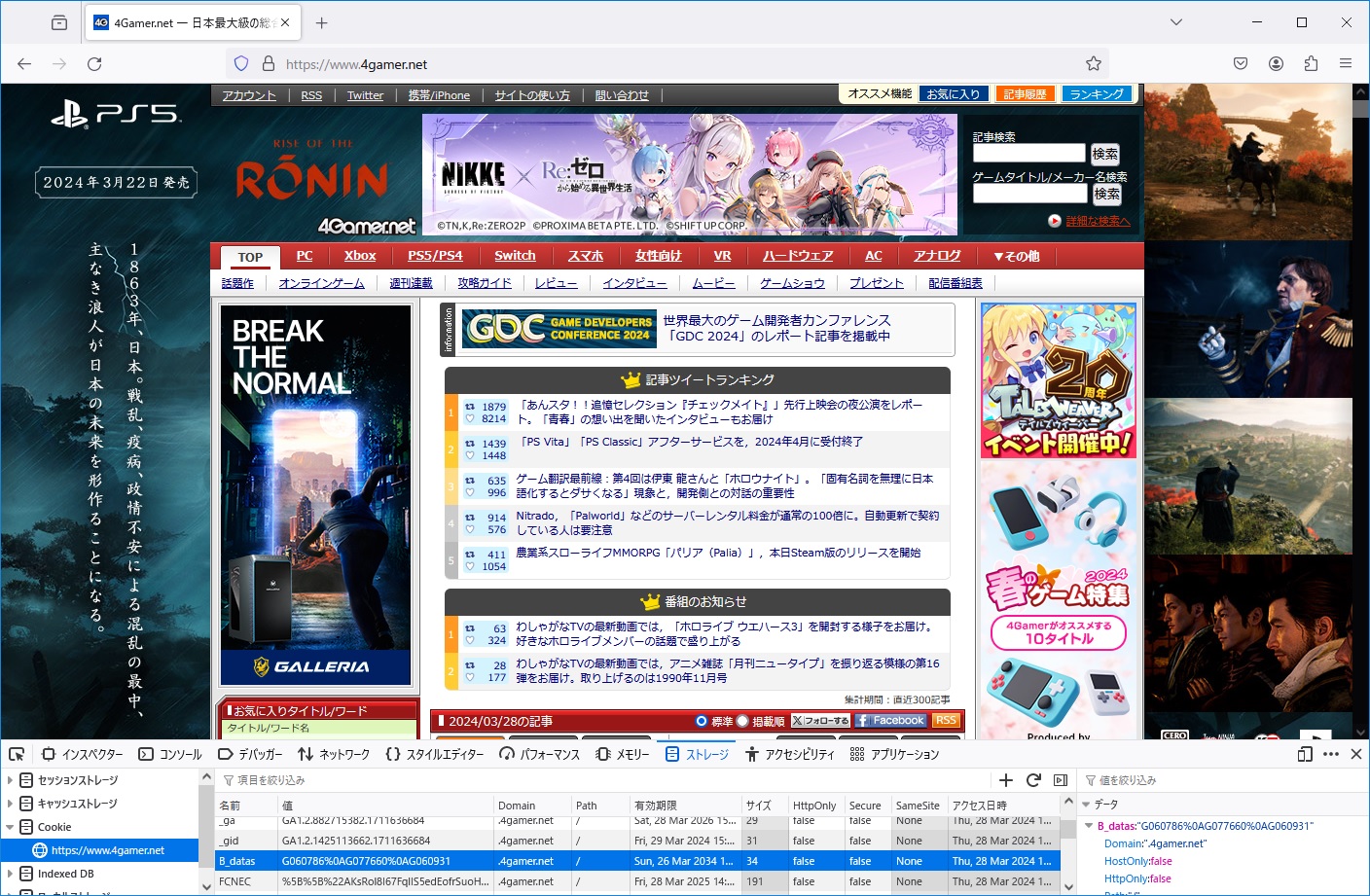
Task: Select the 標準 sort radio button
Action: click(x=702, y=721)
